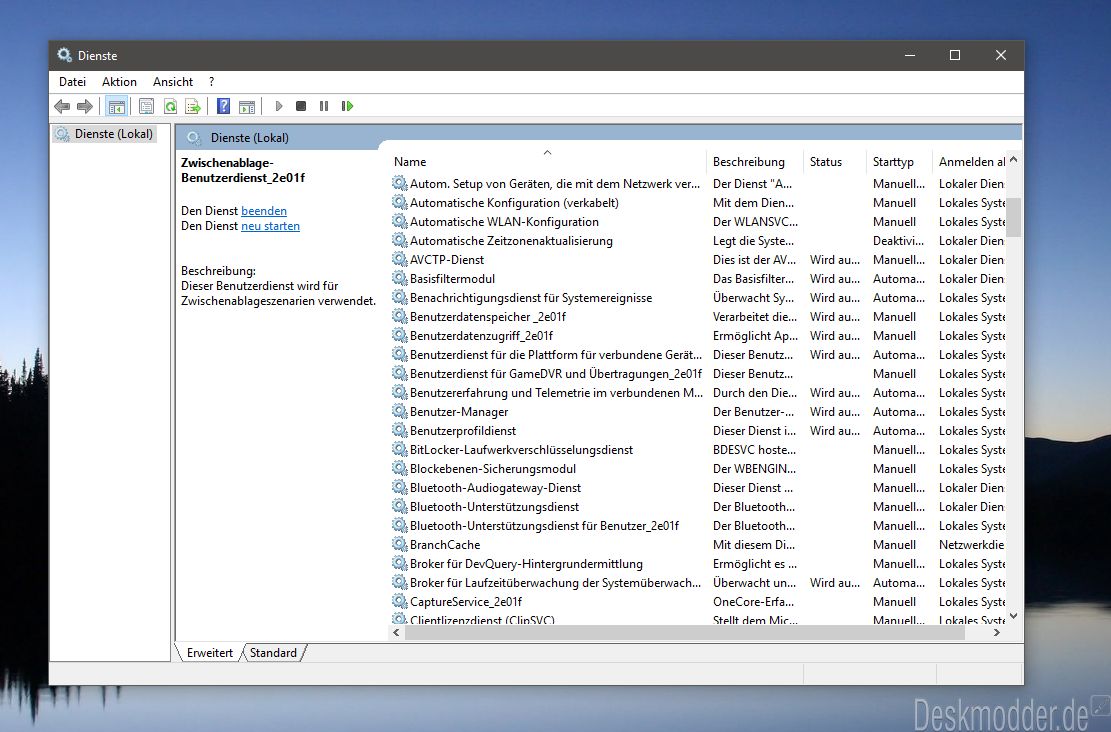Pause the service using the toolbar pause button
The width and height of the screenshot is (1111, 732).
324,106
